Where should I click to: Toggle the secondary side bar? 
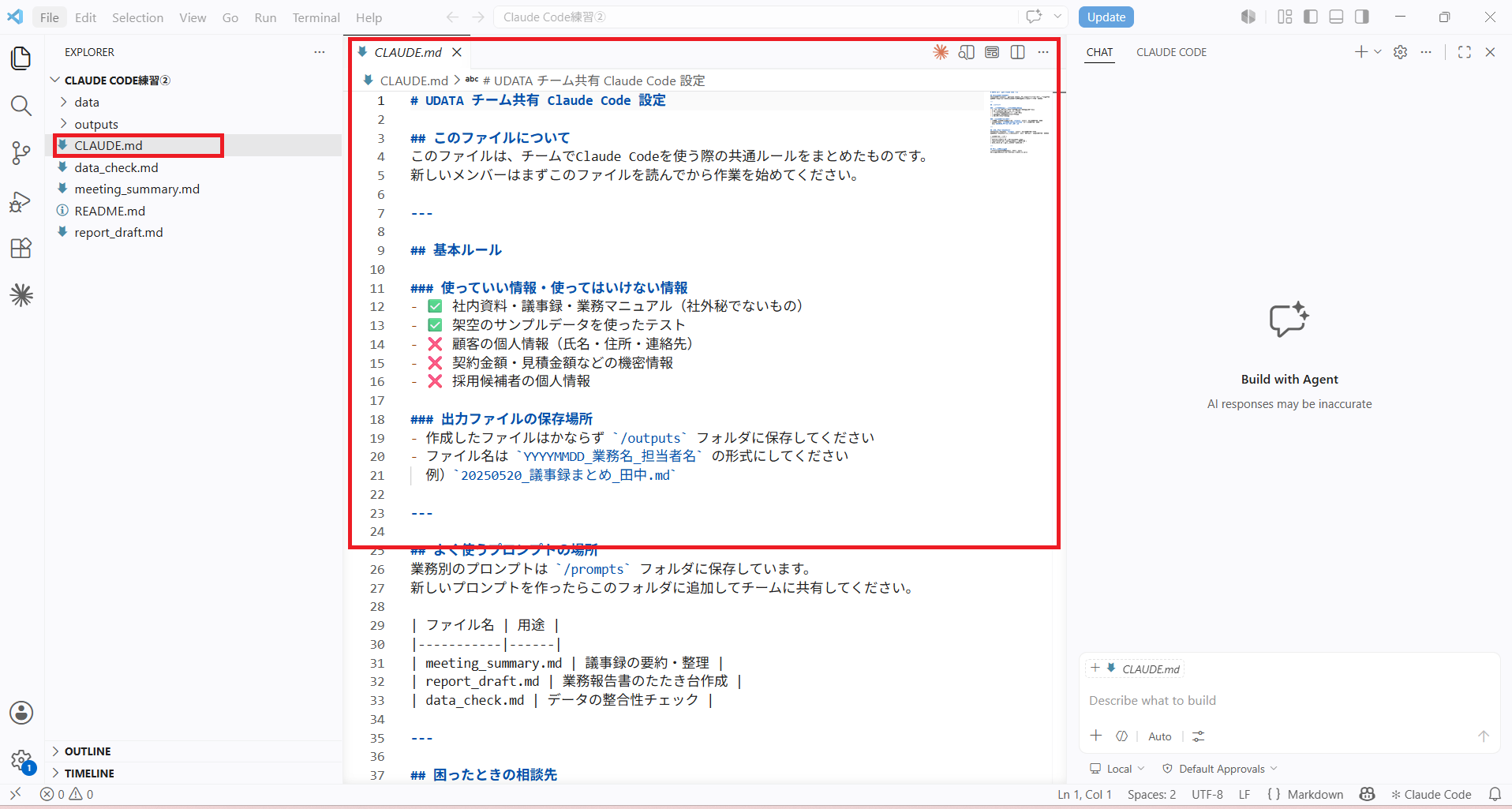pos(1362,17)
